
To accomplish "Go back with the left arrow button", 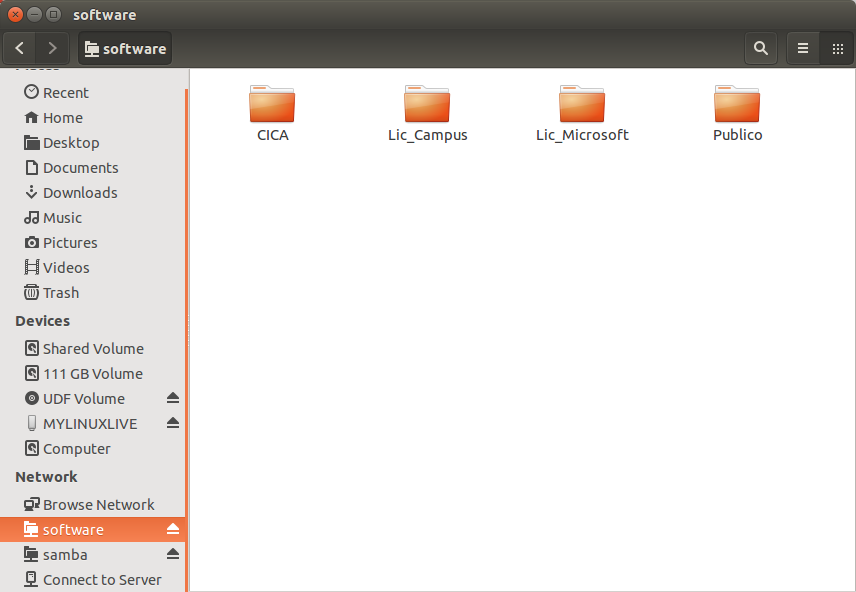I will point(20,49).
